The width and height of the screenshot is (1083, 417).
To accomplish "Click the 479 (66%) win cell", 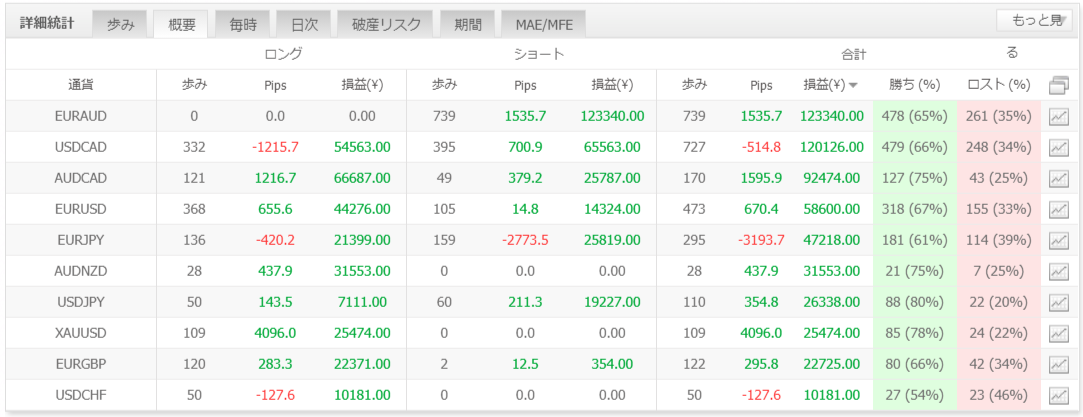I will 915,148.
